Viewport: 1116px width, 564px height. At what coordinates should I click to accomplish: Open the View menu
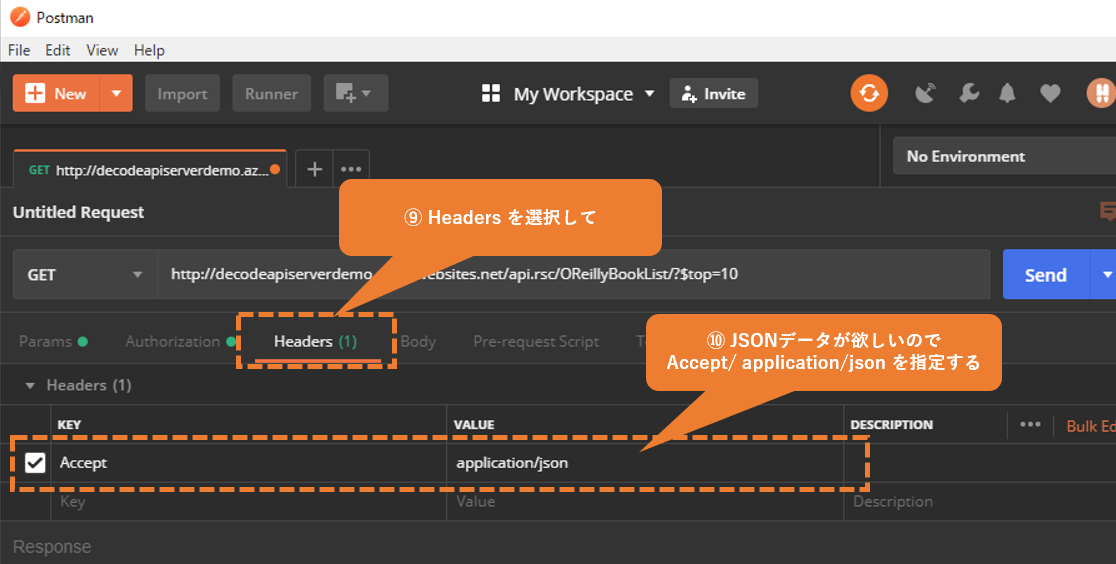[x=102, y=50]
